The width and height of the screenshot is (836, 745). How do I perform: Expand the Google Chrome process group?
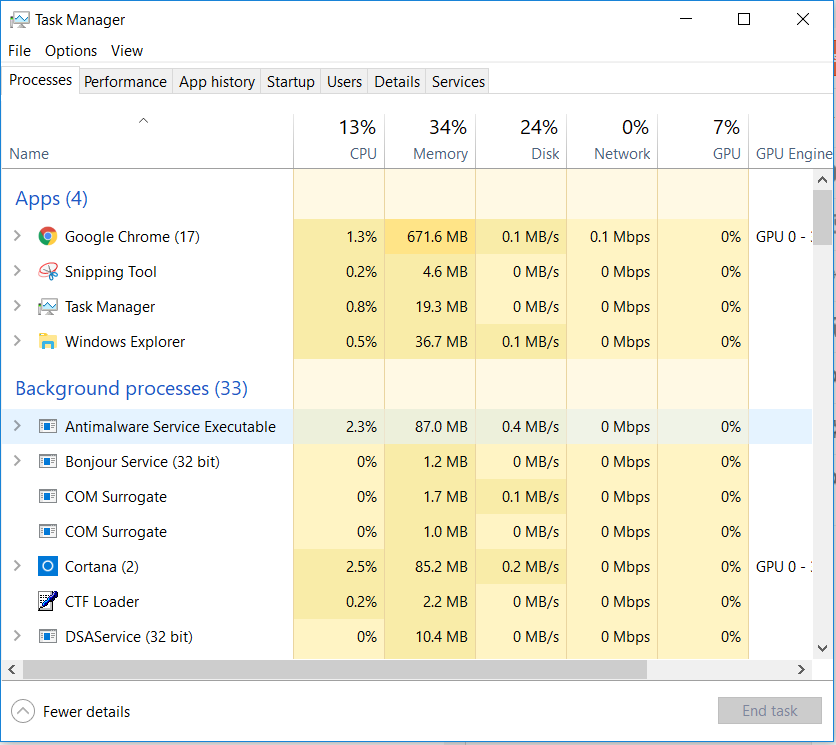(x=18, y=237)
